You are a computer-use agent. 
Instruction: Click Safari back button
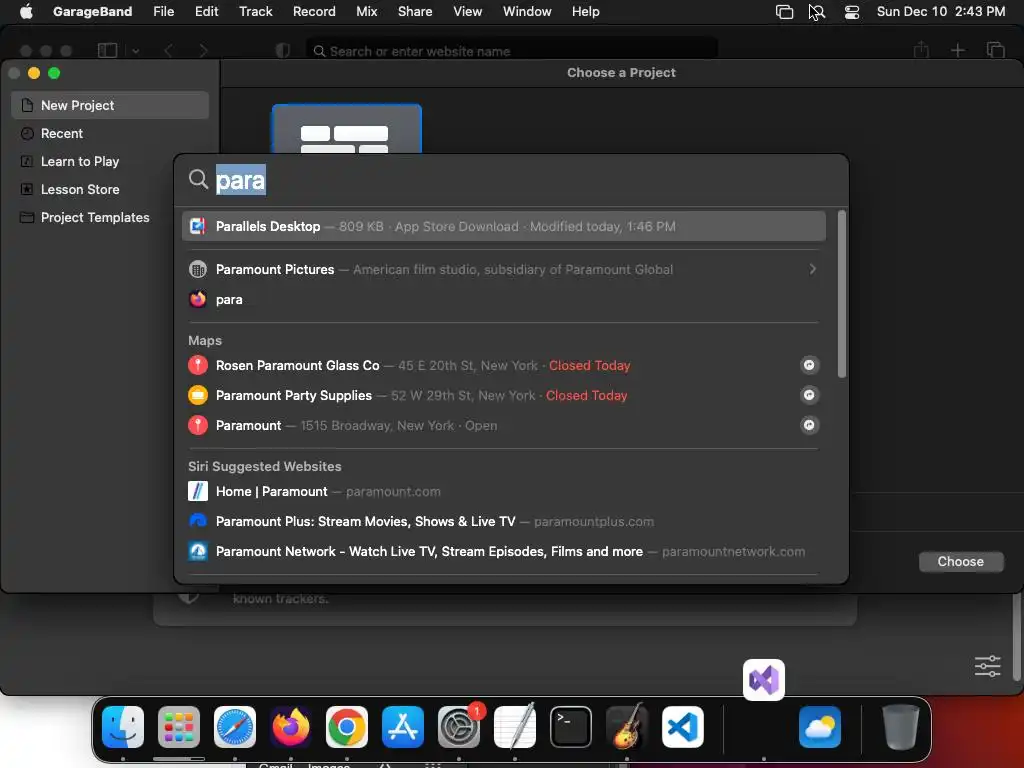click(x=168, y=50)
